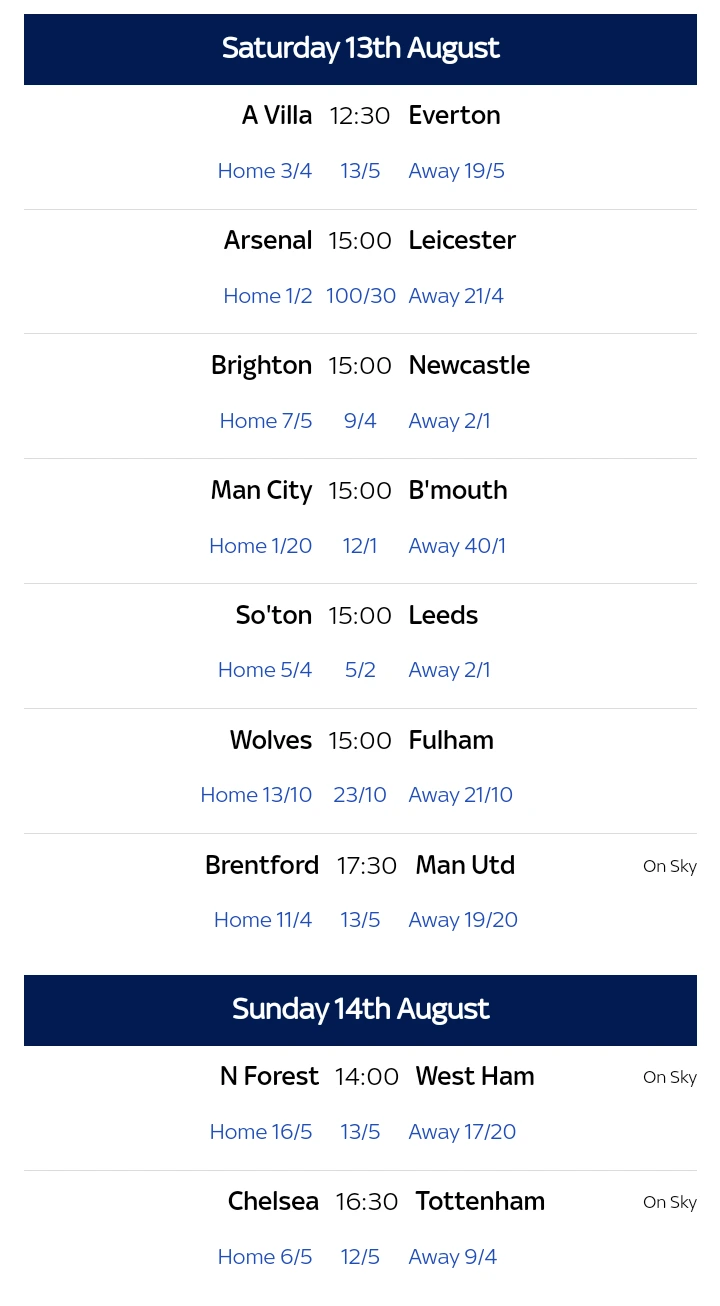Choose the 100/30 draw odds
This screenshot has width=720, height=1306.
(x=361, y=296)
